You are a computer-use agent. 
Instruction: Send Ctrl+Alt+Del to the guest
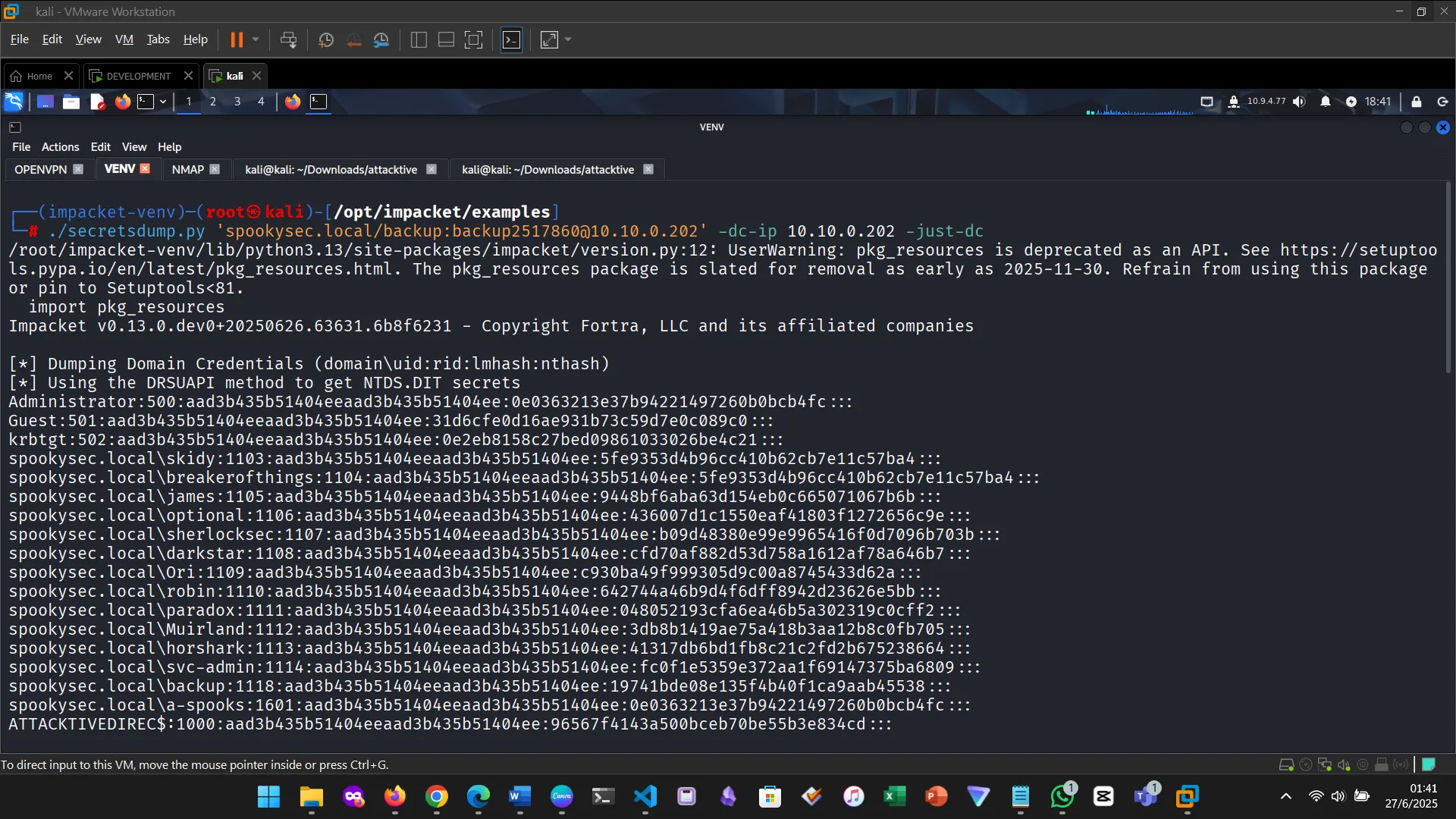coord(289,39)
